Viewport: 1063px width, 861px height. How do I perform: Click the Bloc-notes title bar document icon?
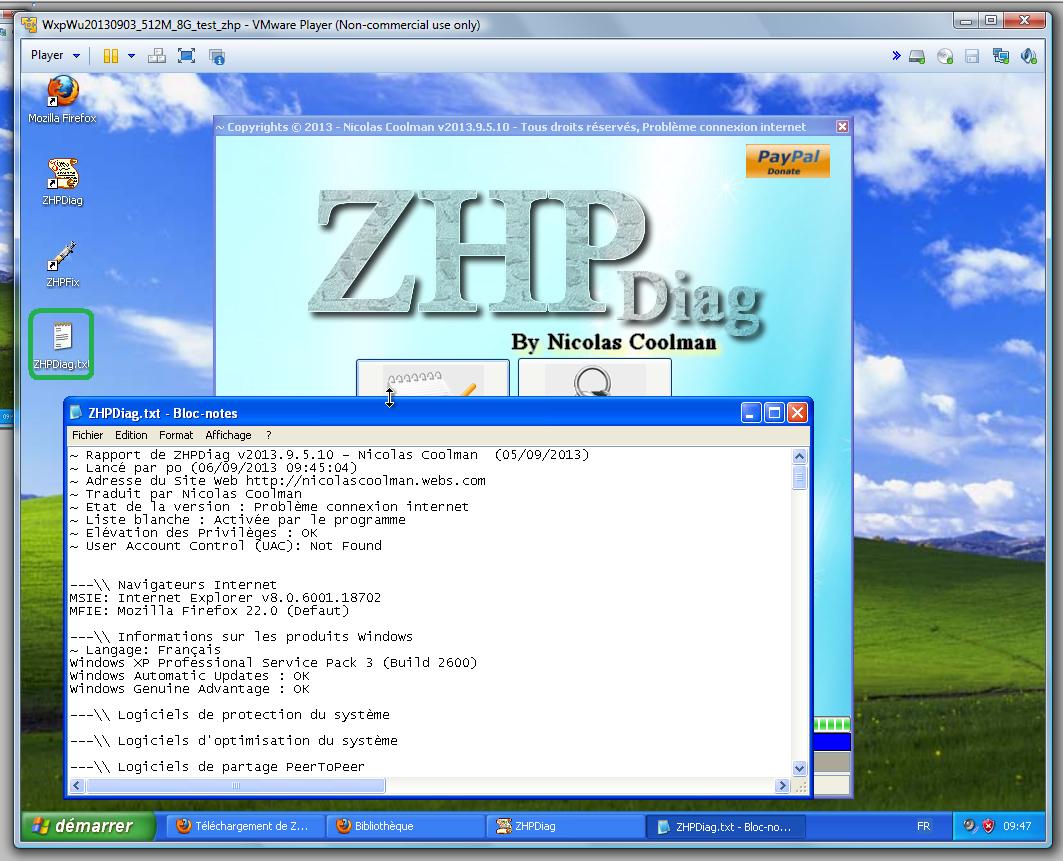click(x=76, y=413)
